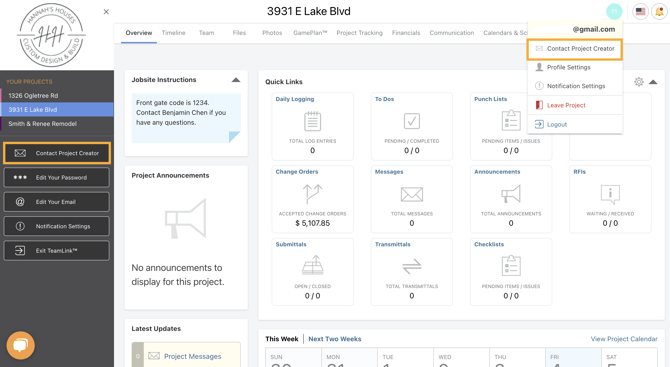Image resolution: width=670 pixels, height=367 pixels.
Task: Click the Announcements megaphone icon in Quick Links
Action: [x=511, y=194]
